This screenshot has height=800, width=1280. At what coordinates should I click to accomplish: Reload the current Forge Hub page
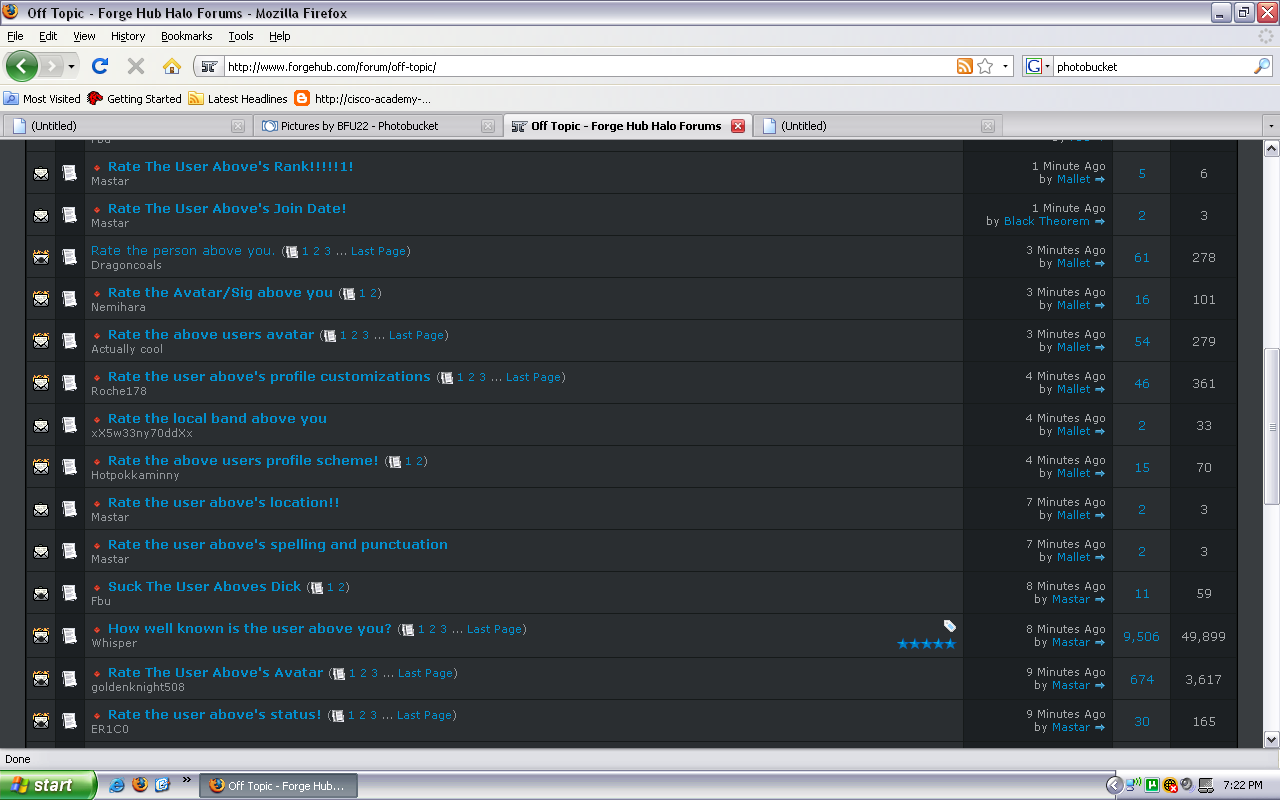(99, 66)
